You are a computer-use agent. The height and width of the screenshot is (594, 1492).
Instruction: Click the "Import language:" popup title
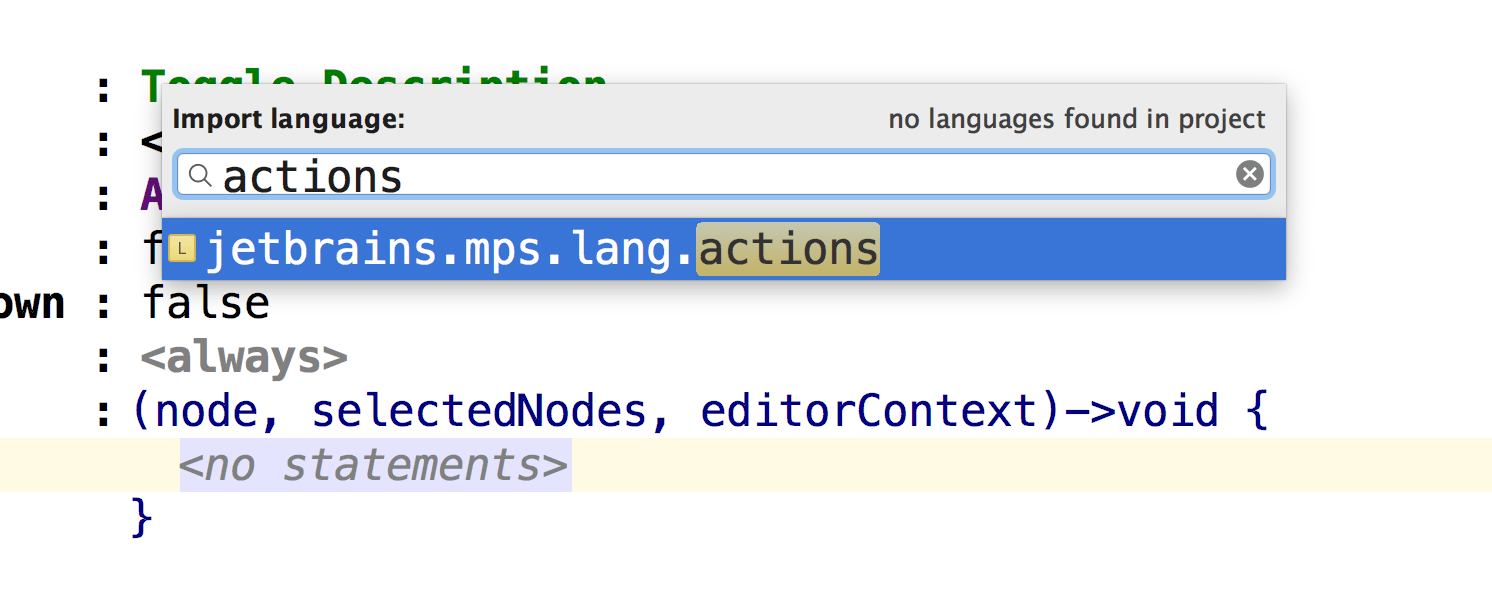coord(289,120)
